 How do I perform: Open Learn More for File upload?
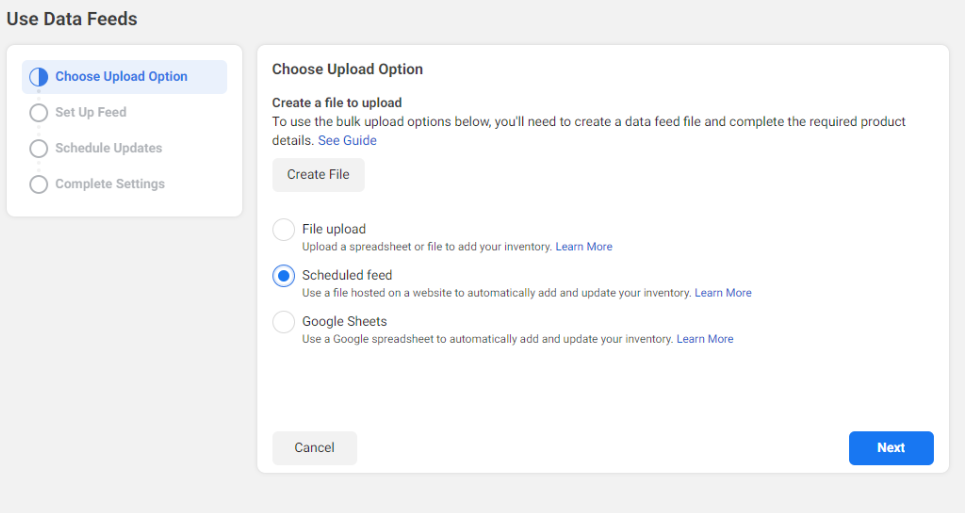click(584, 247)
